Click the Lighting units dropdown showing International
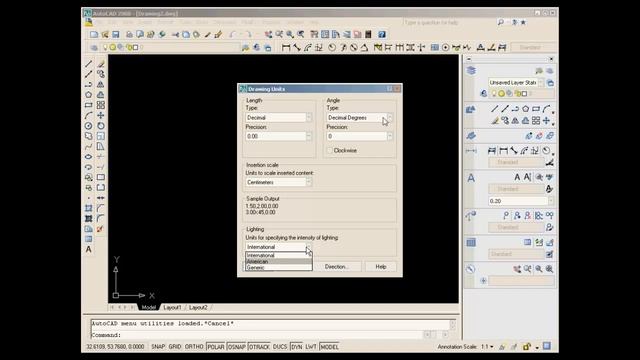 pyautogui.click(x=279, y=247)
